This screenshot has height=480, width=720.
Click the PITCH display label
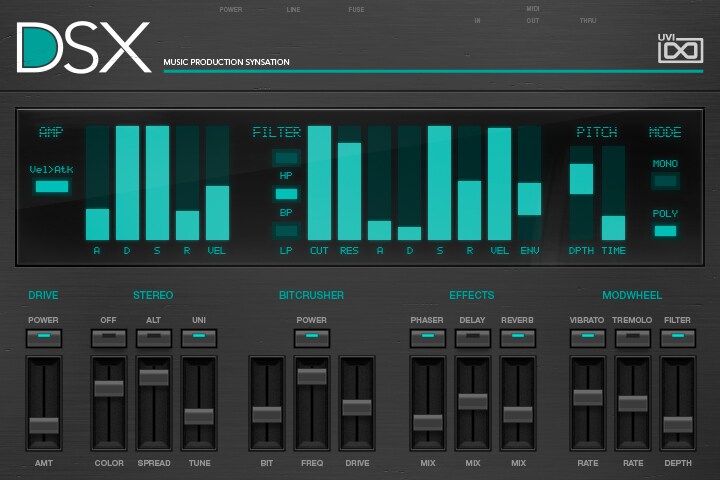pos(597,132)
